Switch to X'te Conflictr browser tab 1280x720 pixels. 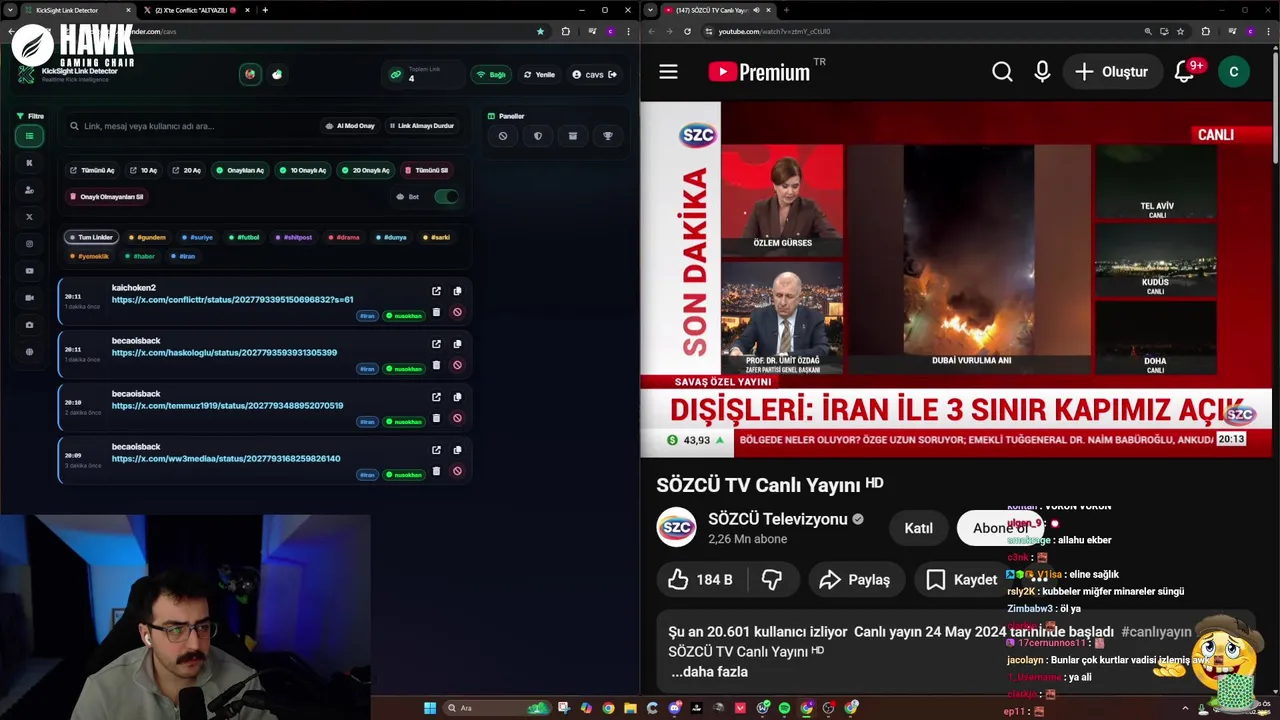(x=195, y=10)
